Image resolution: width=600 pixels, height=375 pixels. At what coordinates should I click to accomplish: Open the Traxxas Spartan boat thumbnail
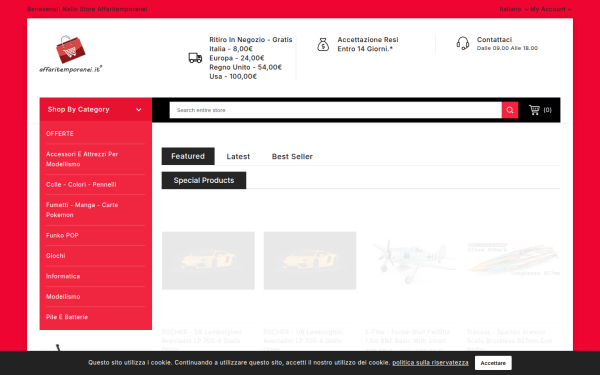(513, 259)
